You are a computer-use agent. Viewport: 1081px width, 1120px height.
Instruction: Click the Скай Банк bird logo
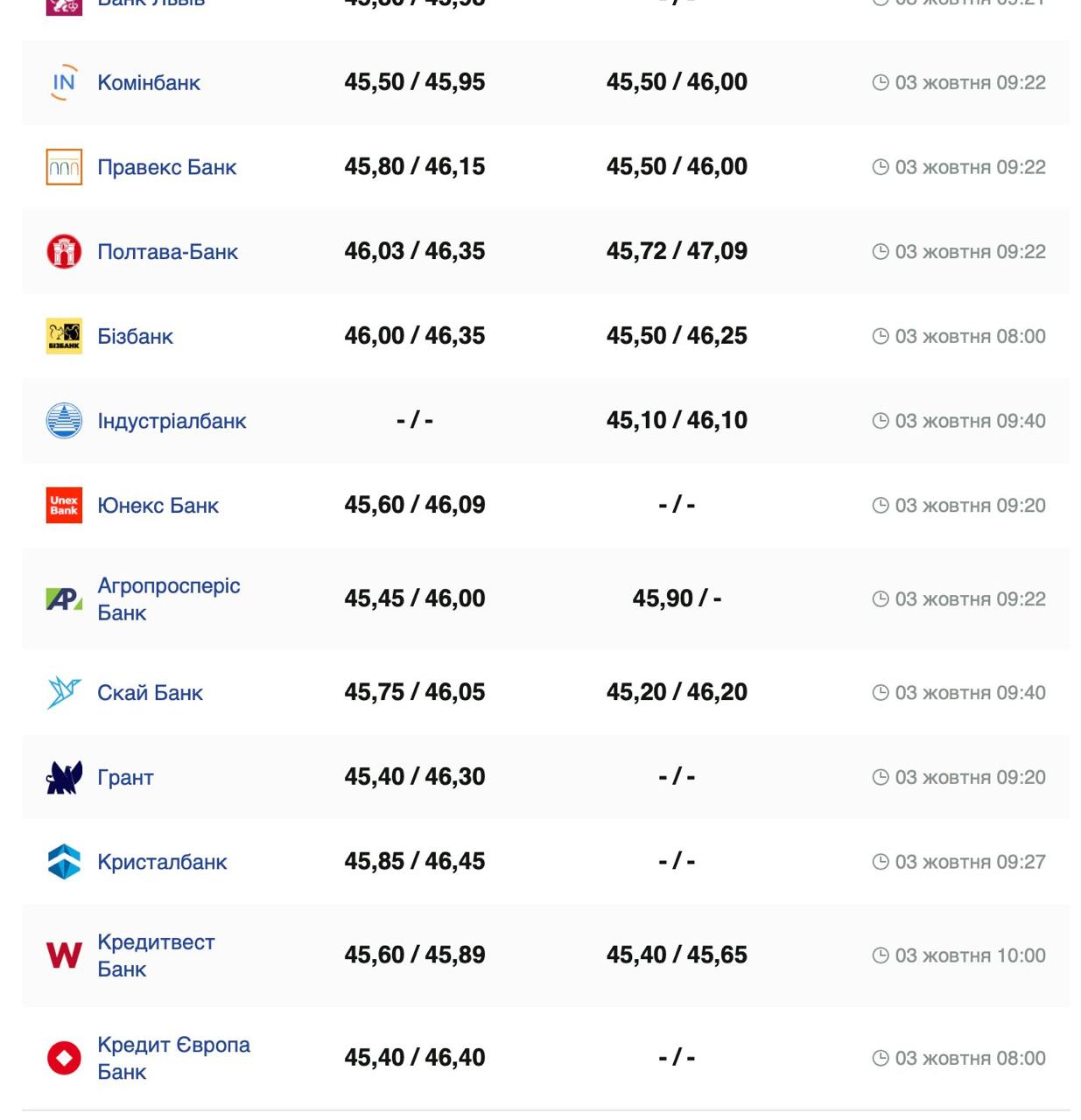[x=64, y=693]
